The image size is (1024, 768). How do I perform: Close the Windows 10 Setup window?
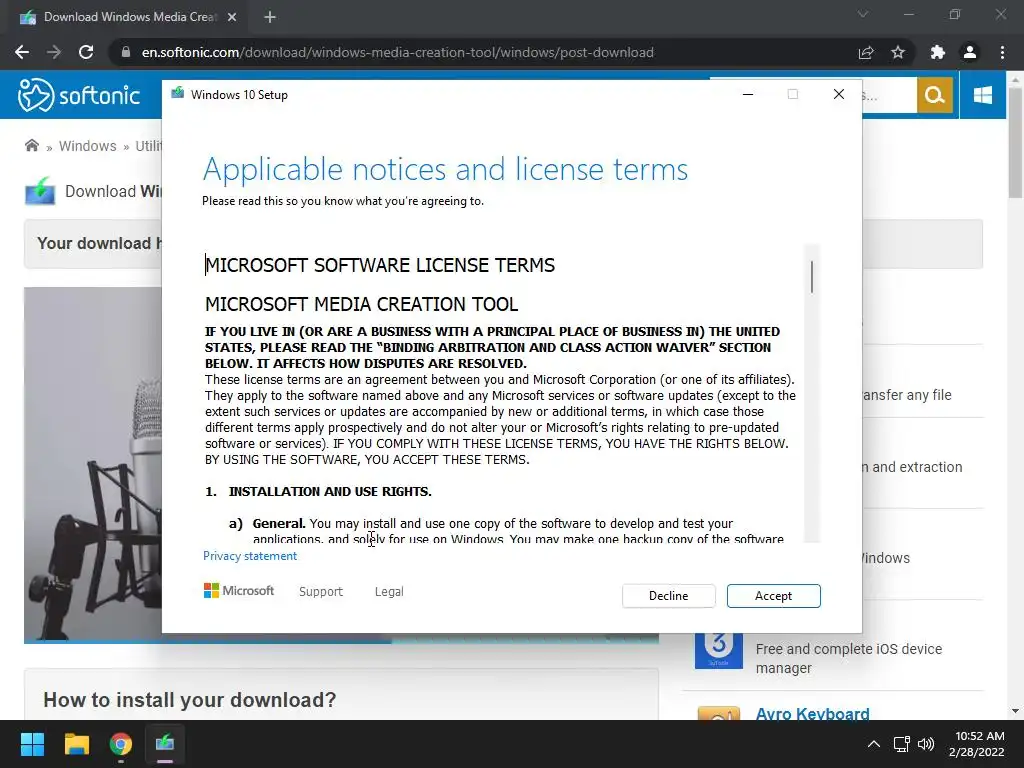(x=839, y=95)
